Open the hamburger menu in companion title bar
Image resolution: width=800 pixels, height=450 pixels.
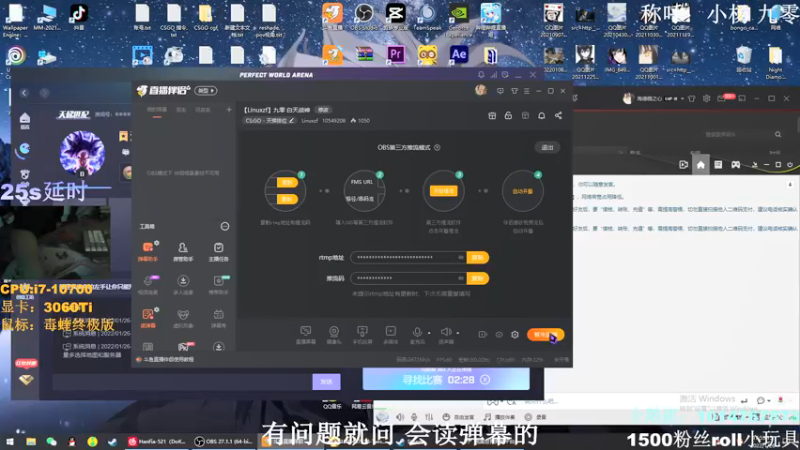[x=527, y=91]
